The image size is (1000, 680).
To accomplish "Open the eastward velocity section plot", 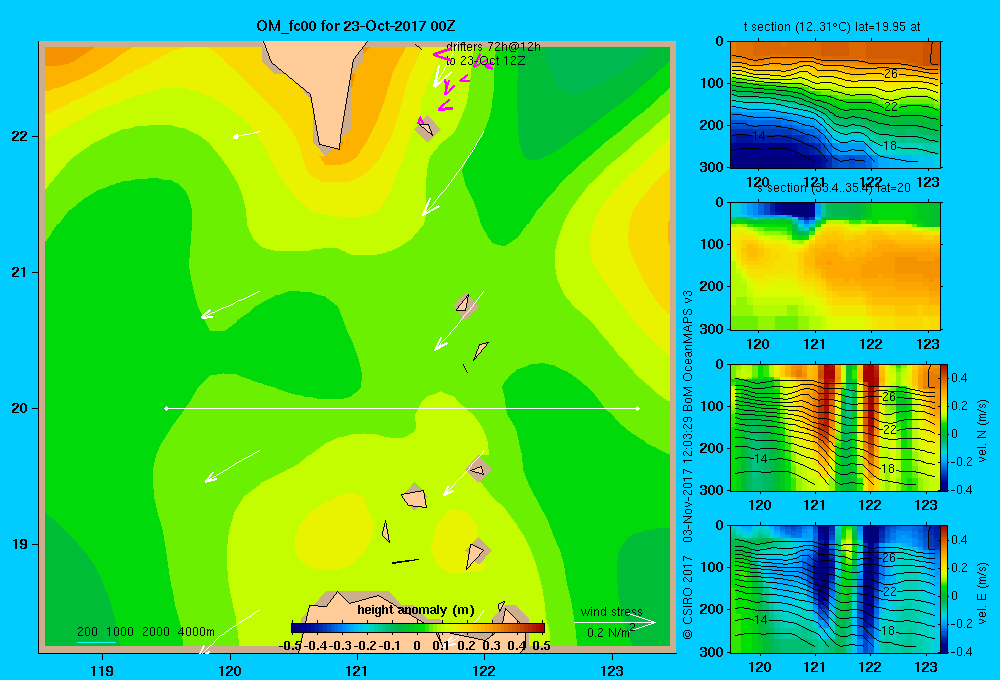I will click(835, 589).
